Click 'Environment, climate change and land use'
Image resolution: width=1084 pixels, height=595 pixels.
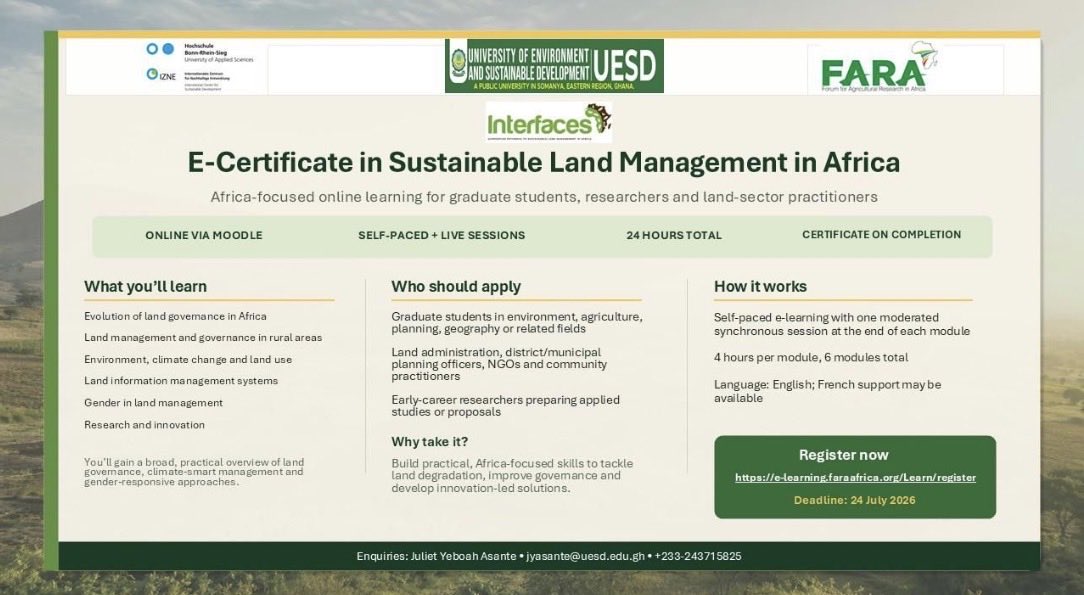click(x=188, y=359)
